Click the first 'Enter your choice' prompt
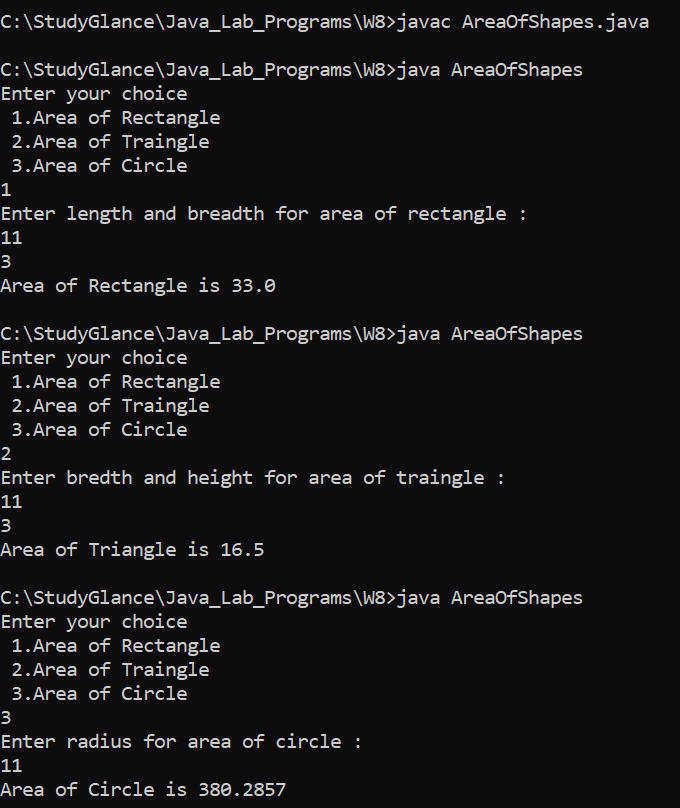 pyautogui.click(x=94, y=94)
